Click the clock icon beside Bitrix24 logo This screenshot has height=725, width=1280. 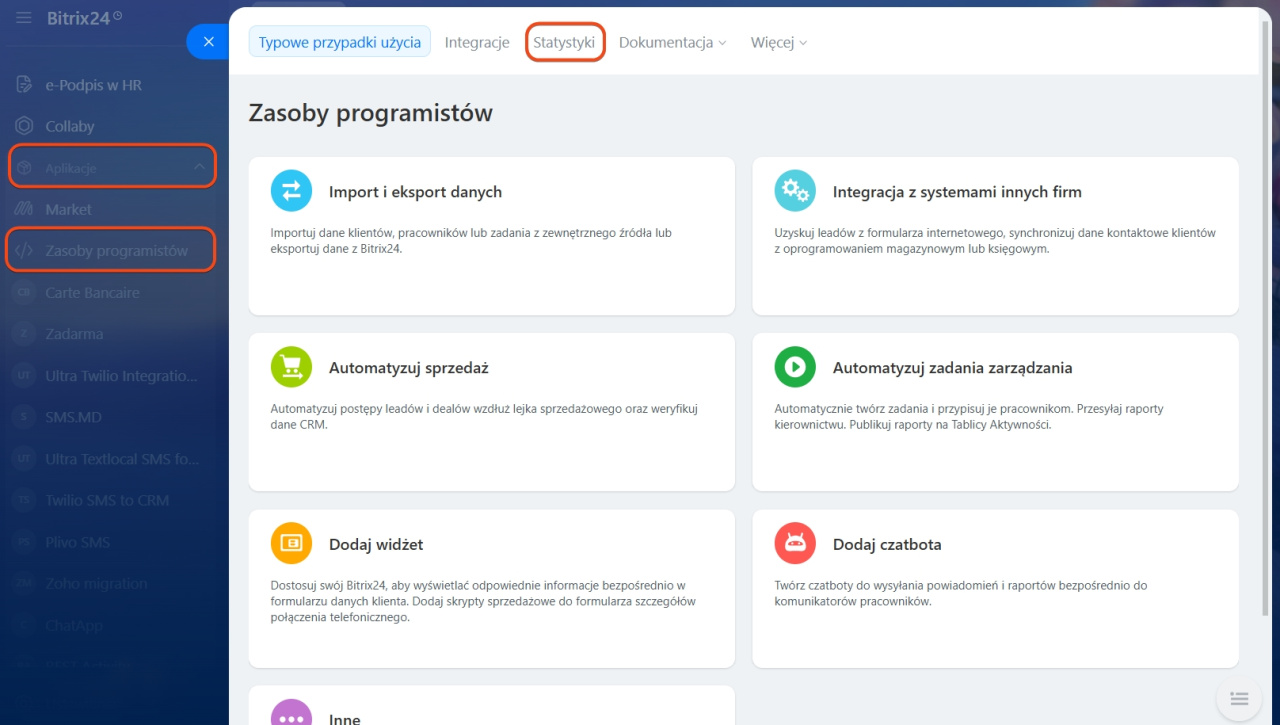[x=118, y=15]
